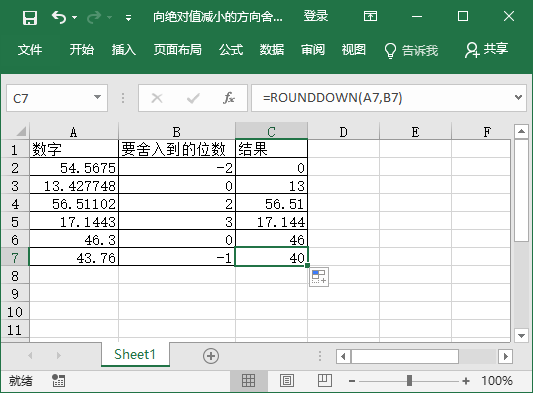Click cell with value 56.51102
This screenshot has width=533, height=393.
pos(74,203)
